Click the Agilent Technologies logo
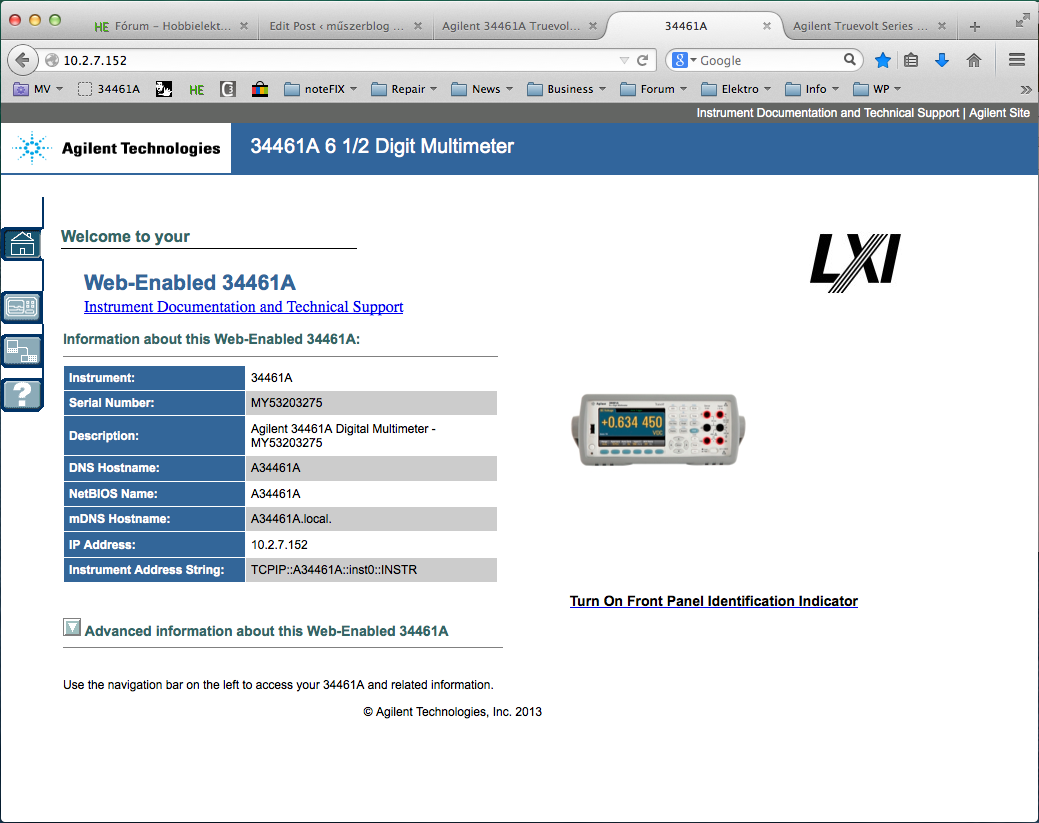This screenshot has height=823, width=1039. (117, 148)
